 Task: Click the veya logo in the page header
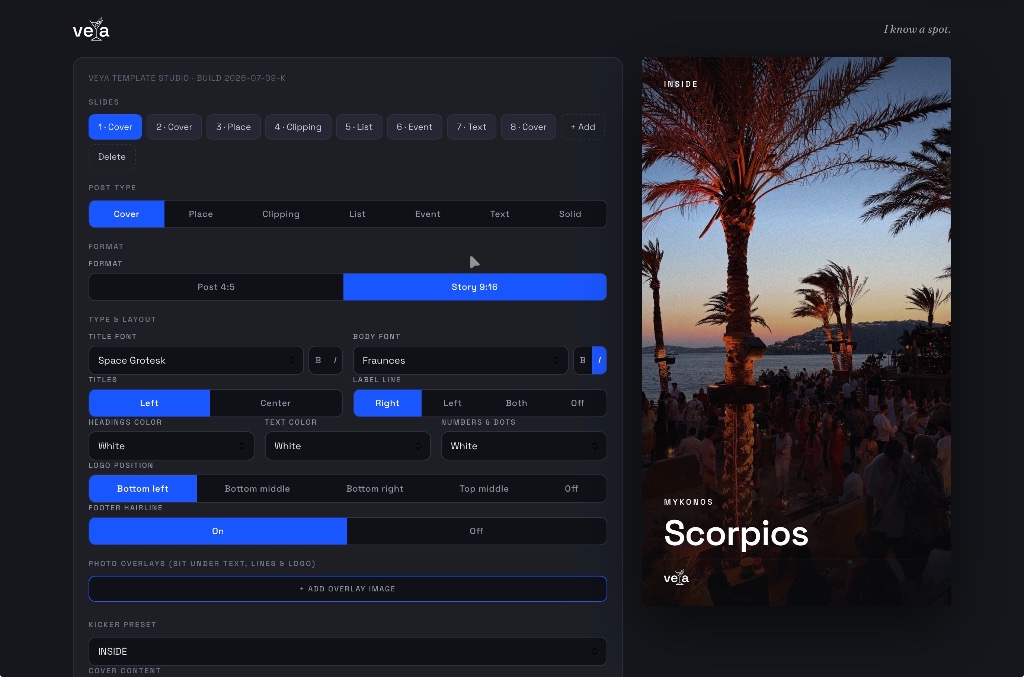91,30
